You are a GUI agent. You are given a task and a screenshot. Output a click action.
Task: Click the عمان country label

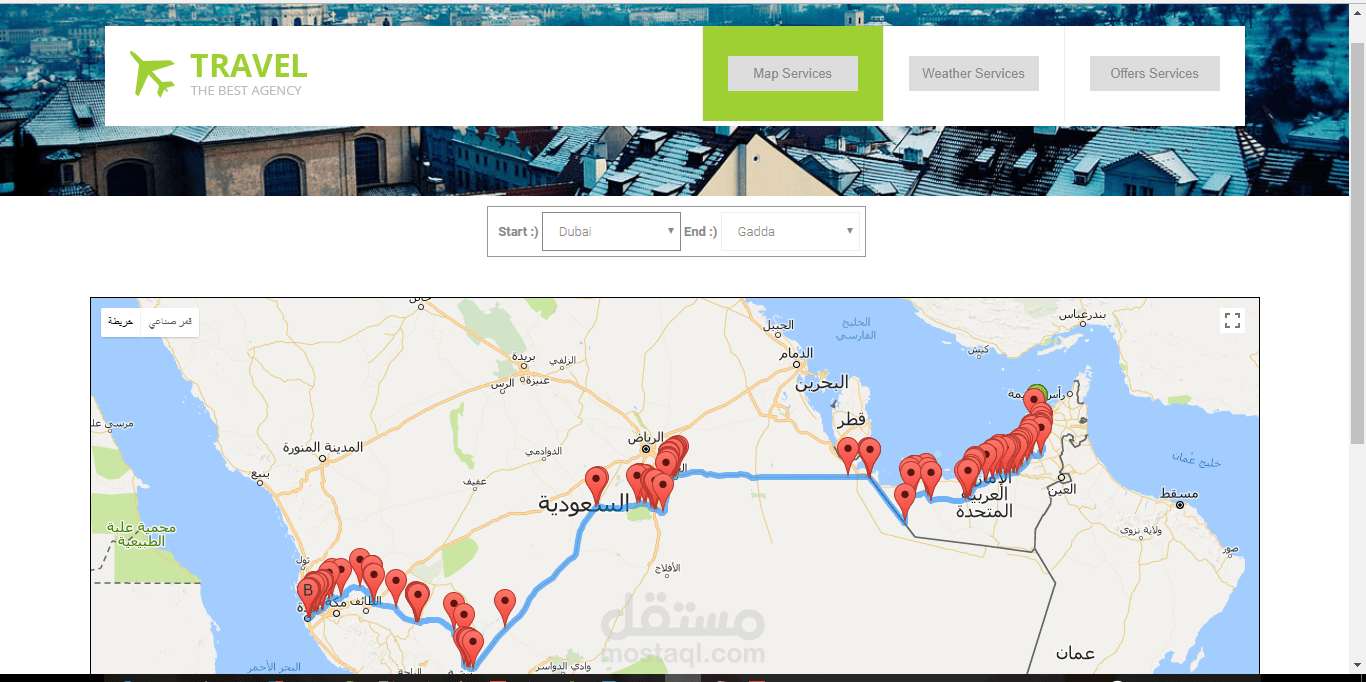(x=1075, y=653)
